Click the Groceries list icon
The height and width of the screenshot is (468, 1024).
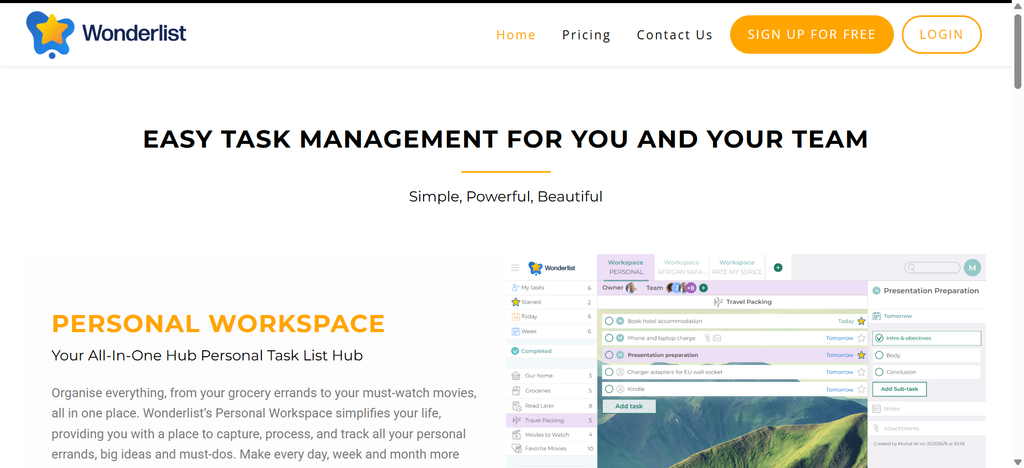coord(516,391)
